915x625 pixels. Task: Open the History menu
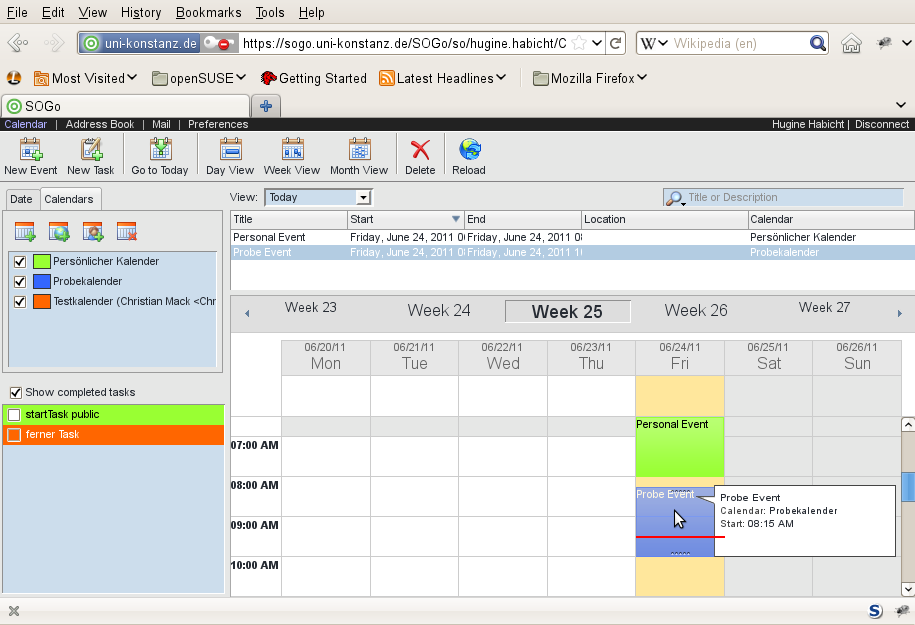tap(141, 12)
